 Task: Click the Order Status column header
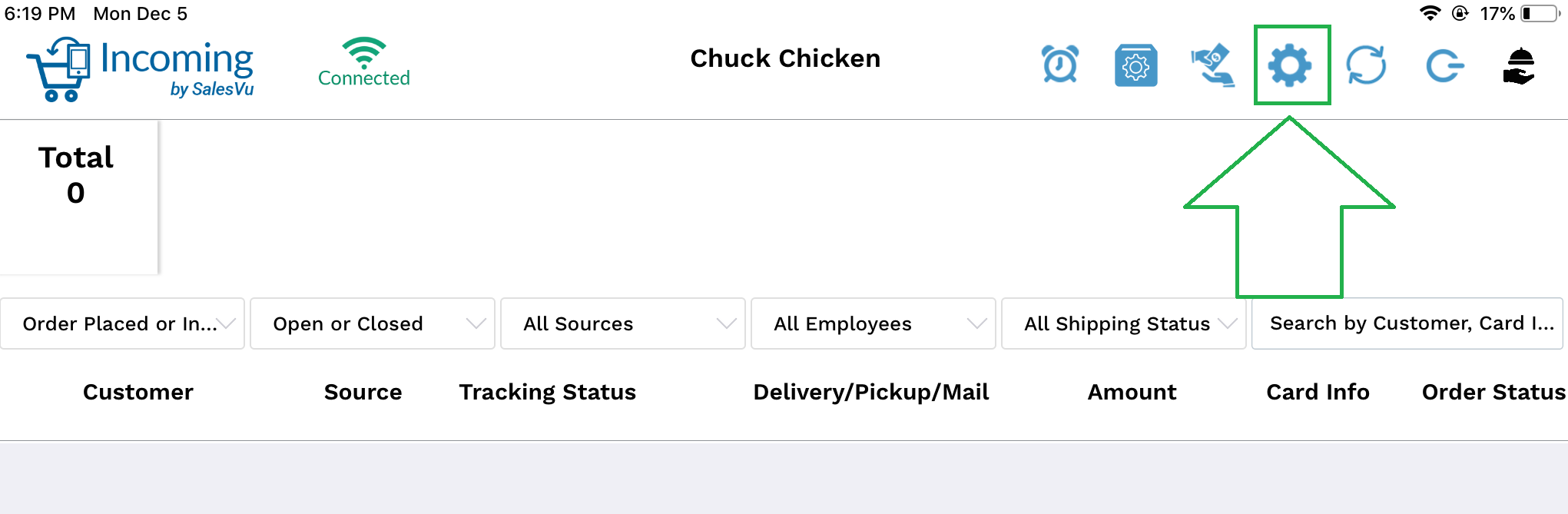click(x=1494, y=392)
